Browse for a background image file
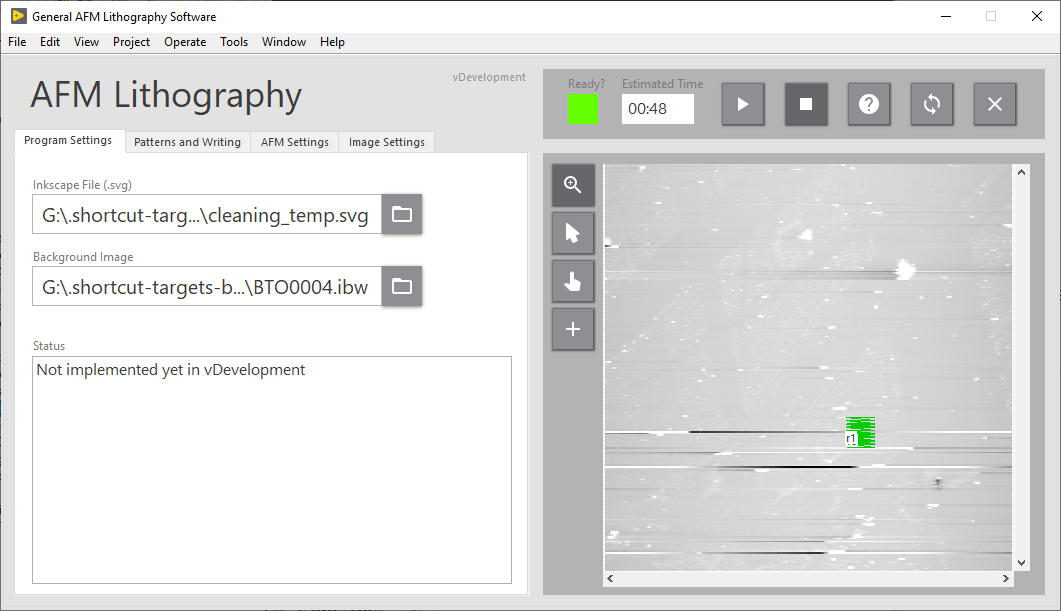The image size is (1061, 611). pyautogui.click(x=402, y=286)
